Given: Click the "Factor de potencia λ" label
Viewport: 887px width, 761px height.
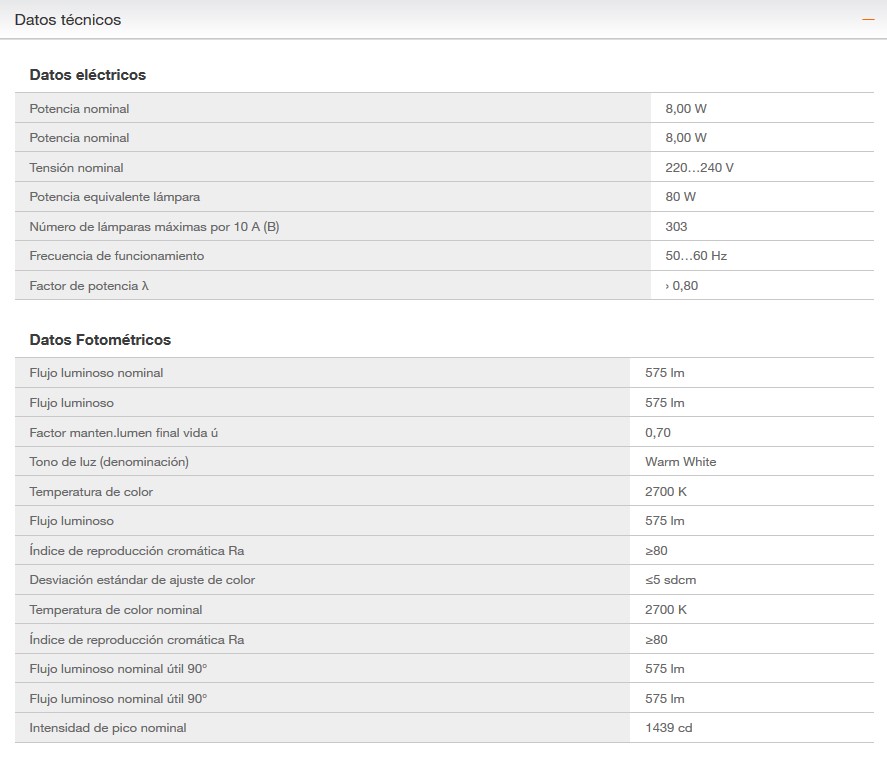Looking at the screenshot, I should pyautogui.click(x=89, y=286).
